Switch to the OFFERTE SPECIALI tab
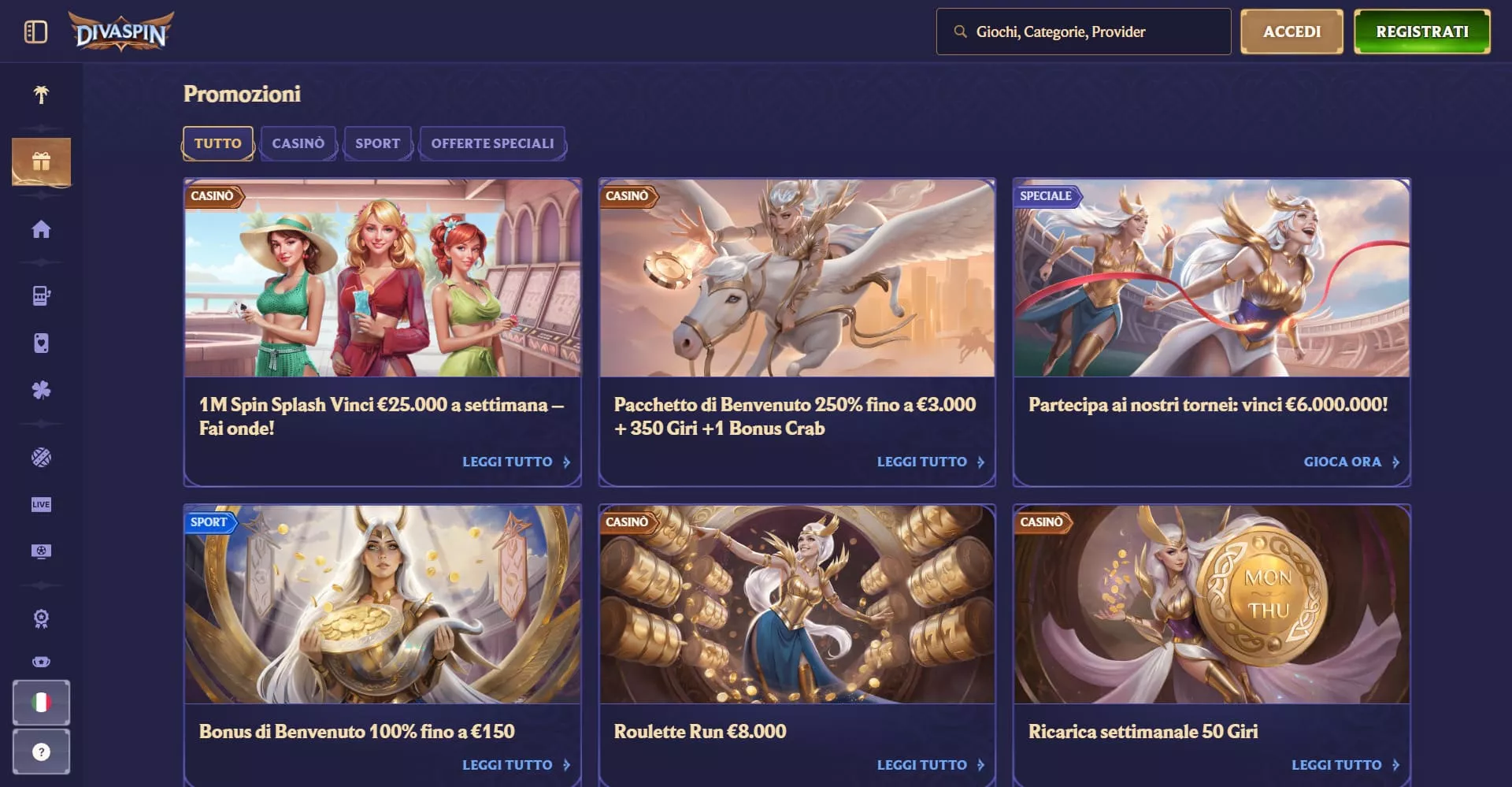 (x=492, y=143)
